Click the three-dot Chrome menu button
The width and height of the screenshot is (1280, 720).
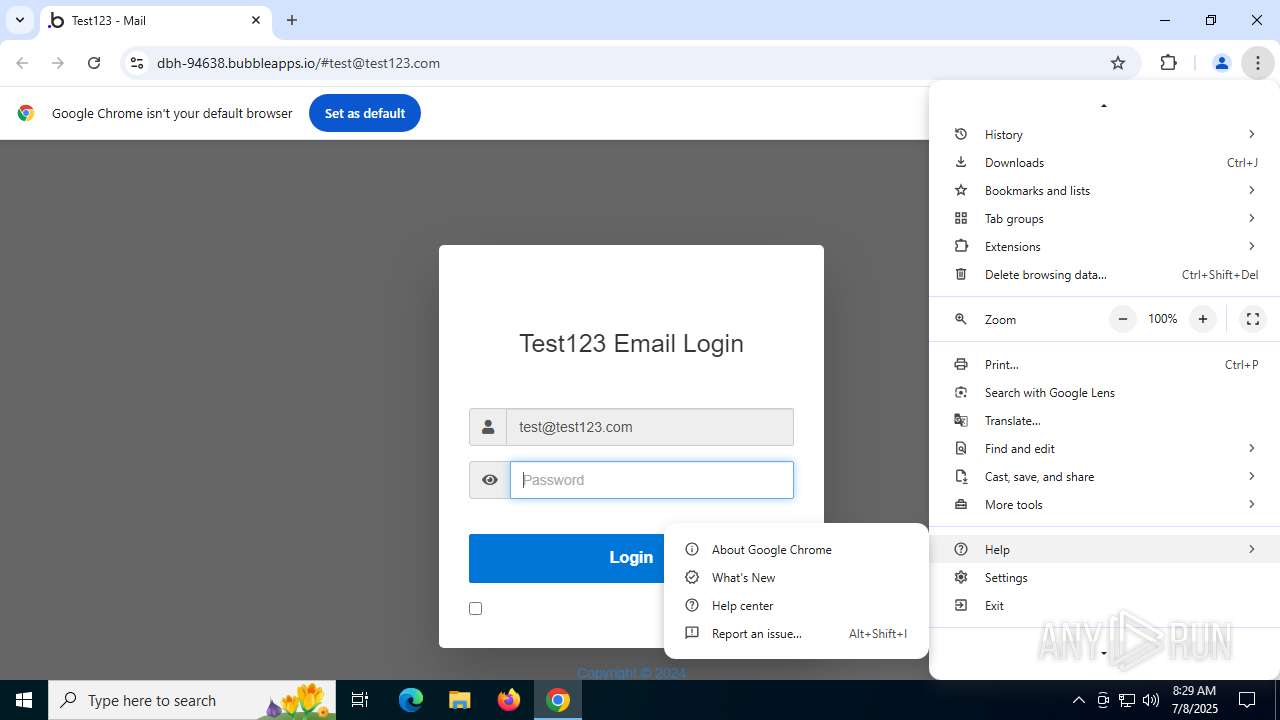[1257, 63]
